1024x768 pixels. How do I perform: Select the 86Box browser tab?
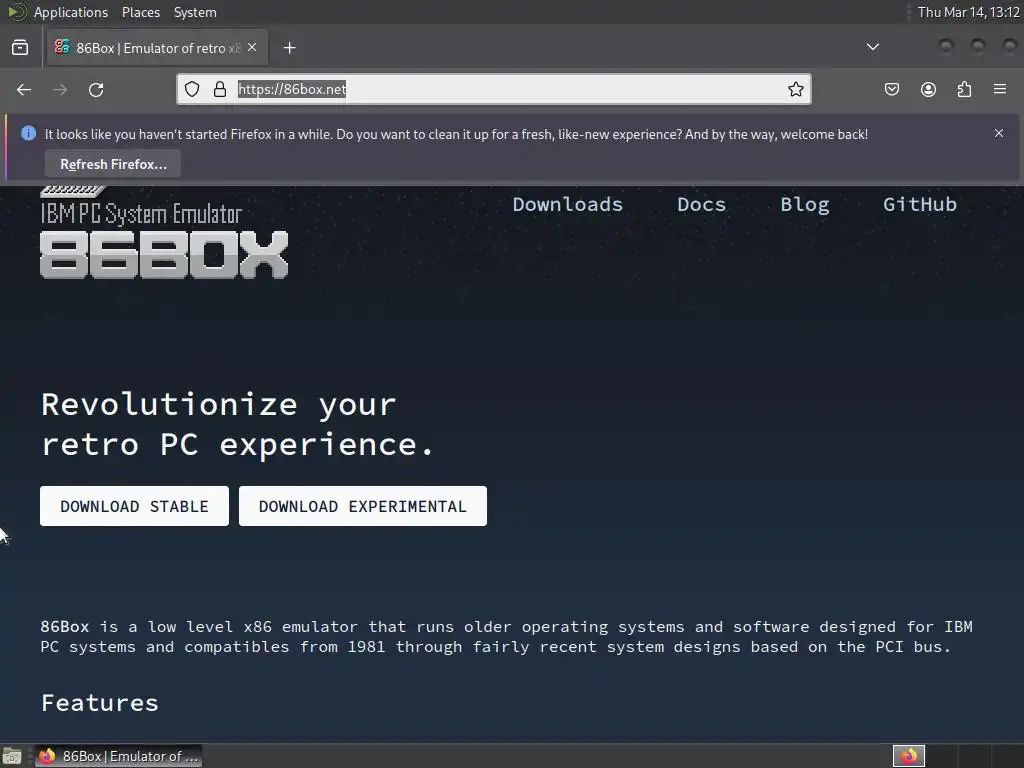click(x=157, y=48)
